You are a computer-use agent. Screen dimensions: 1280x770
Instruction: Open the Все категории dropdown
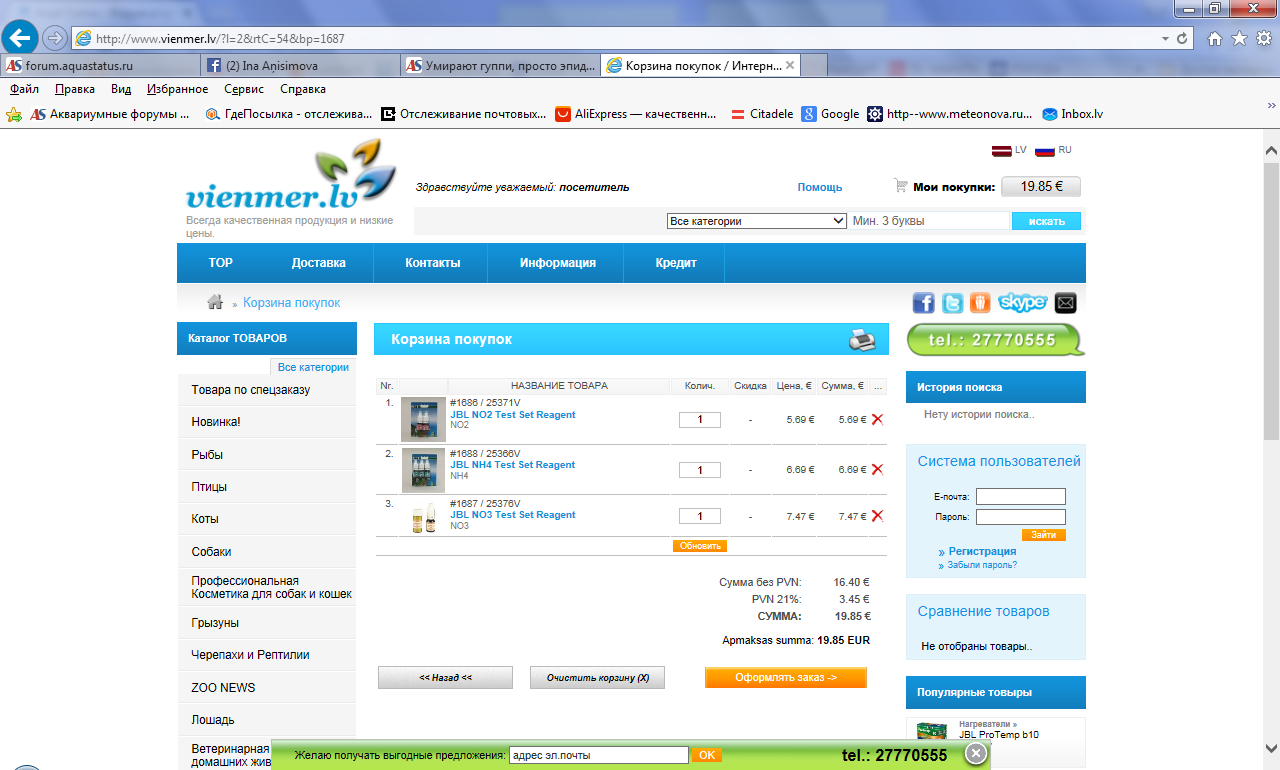(x=757, y=221)
